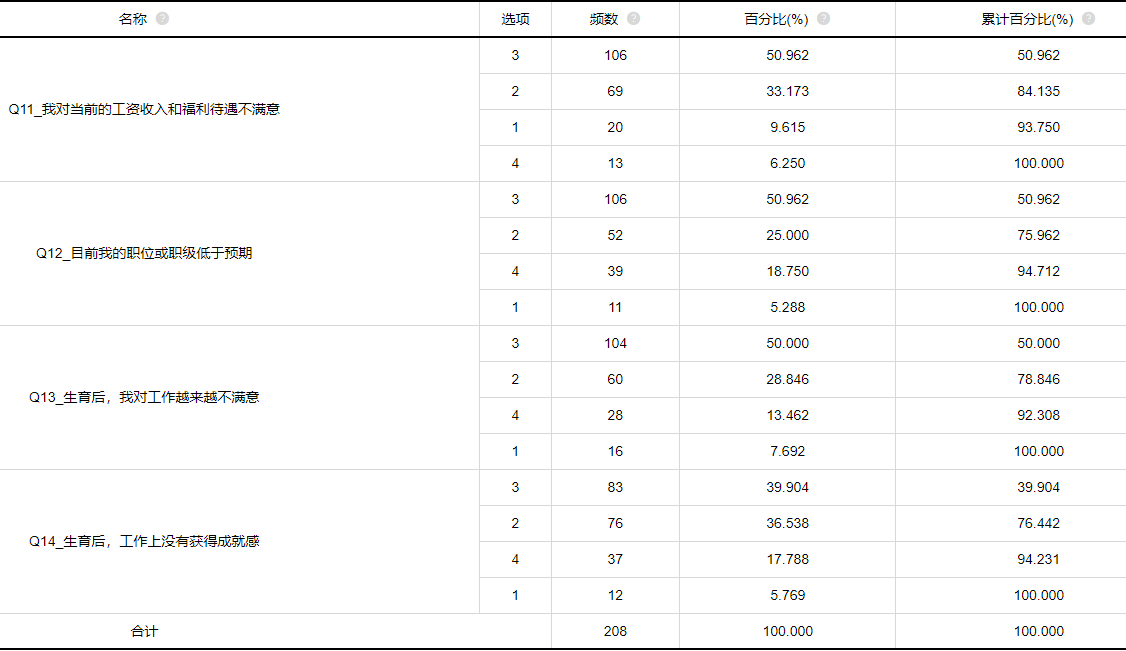Click the total frequency cell 208
This screenshot has width=1126, height=651.
click(x=615, y=632)
